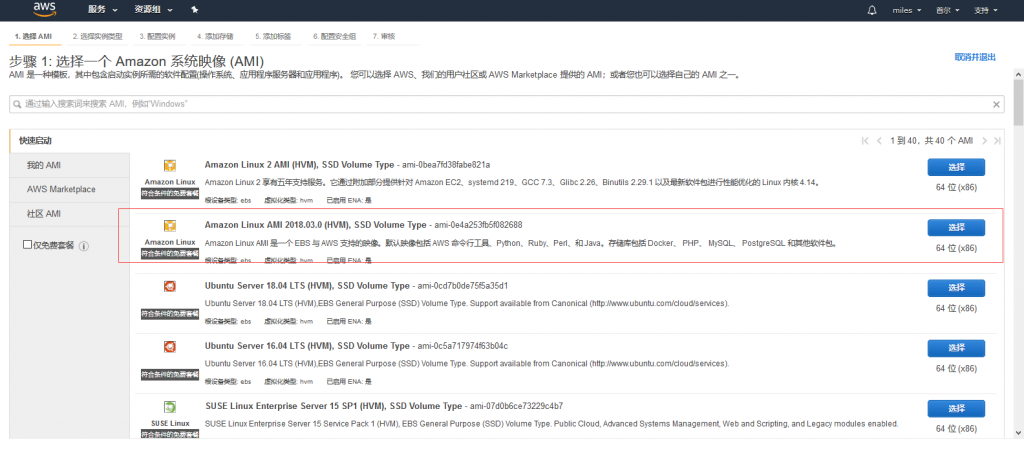
Task: Click AMI id ami-0bea7fd38fabe821a
Action: [x=445, y=164]
